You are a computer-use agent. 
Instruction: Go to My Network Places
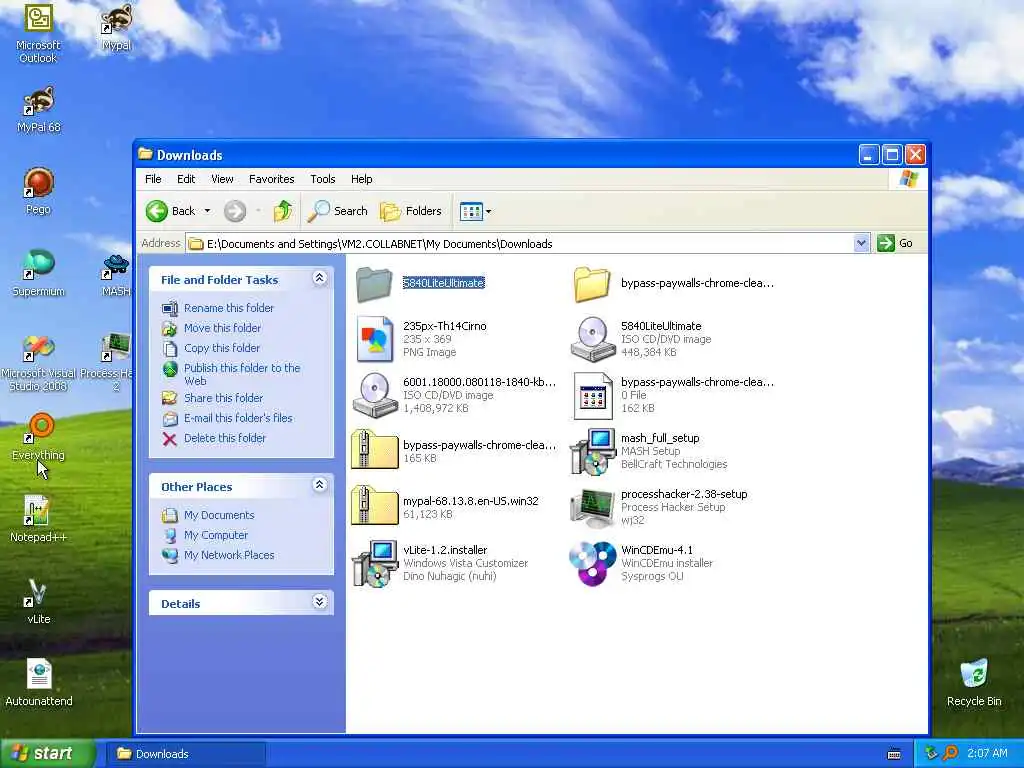coord(229,555)
